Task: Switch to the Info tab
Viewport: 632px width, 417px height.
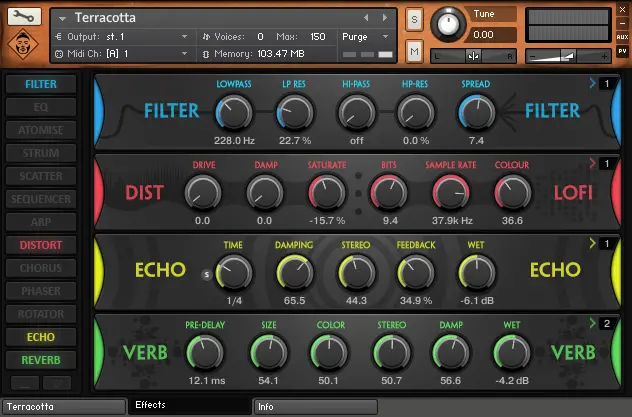Action: tap(315, 407)
